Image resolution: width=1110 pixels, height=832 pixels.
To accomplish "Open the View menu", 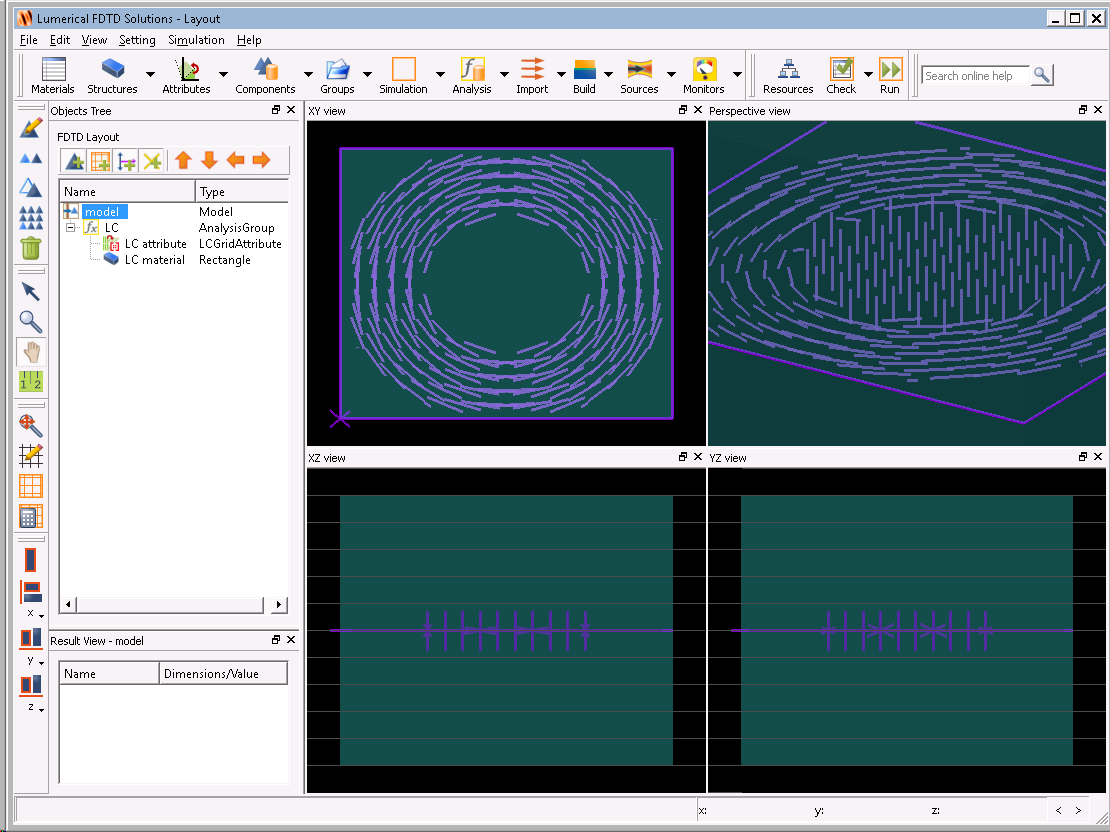I will (94, 40).
